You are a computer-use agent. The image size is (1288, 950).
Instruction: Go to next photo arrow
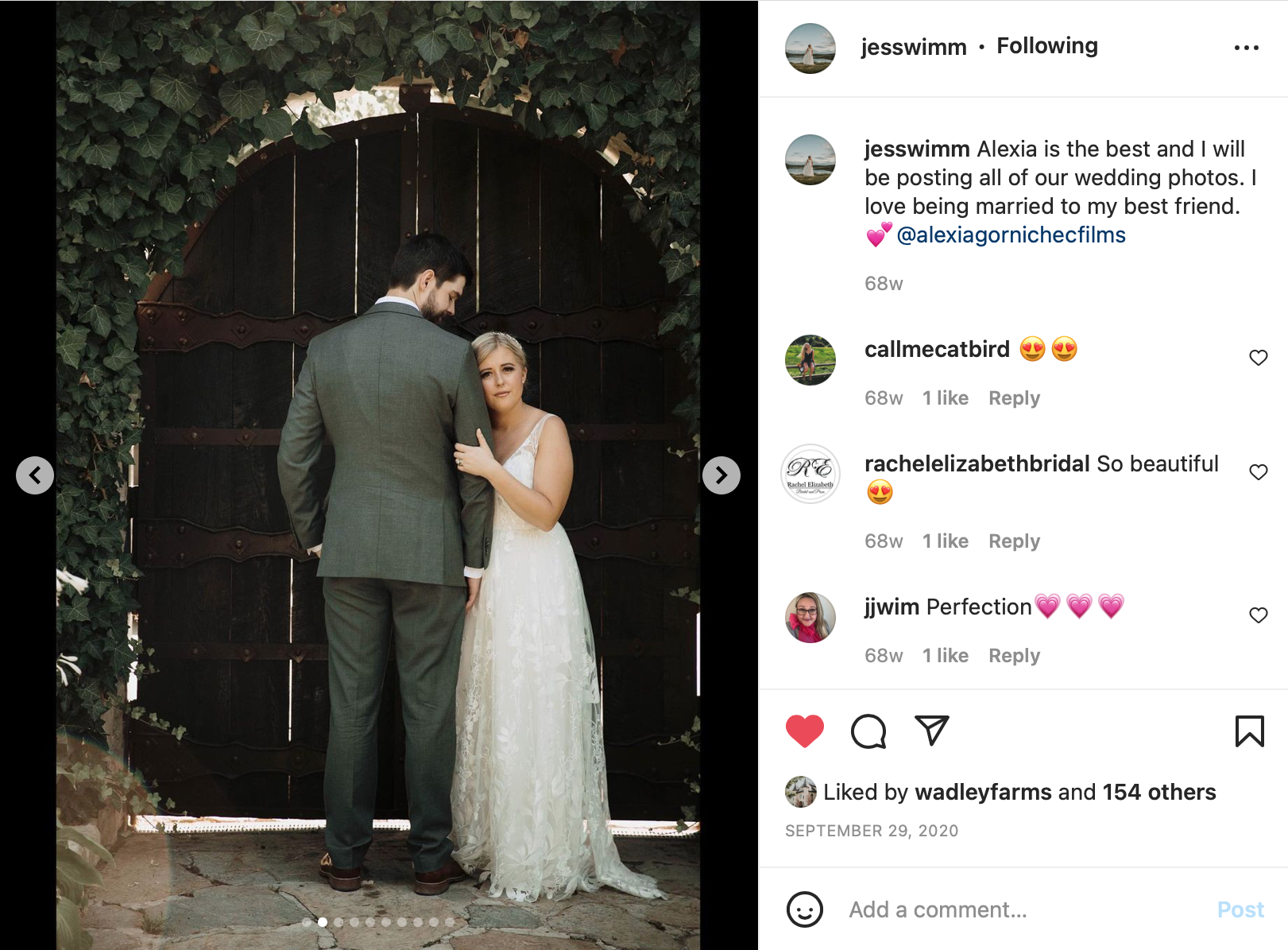pos(721,475)
